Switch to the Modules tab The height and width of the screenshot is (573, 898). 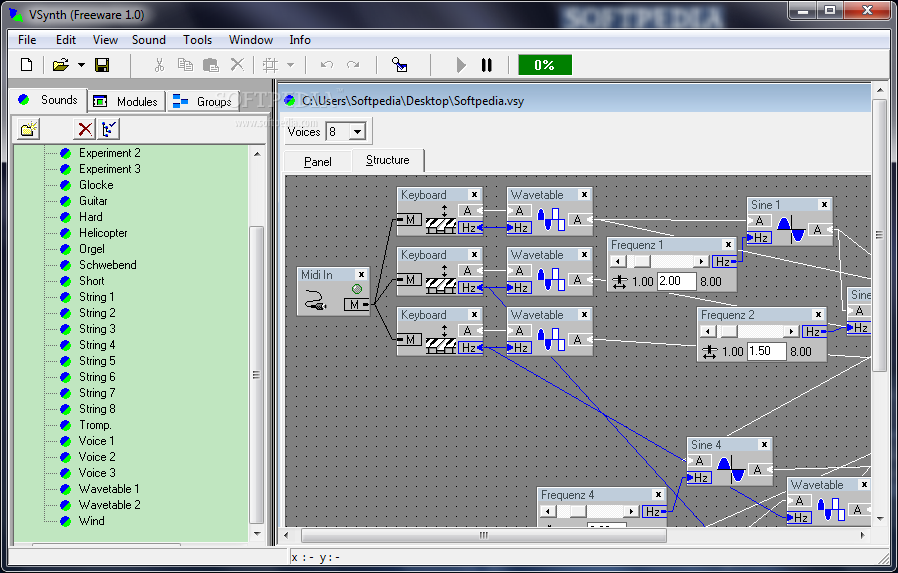126,101
